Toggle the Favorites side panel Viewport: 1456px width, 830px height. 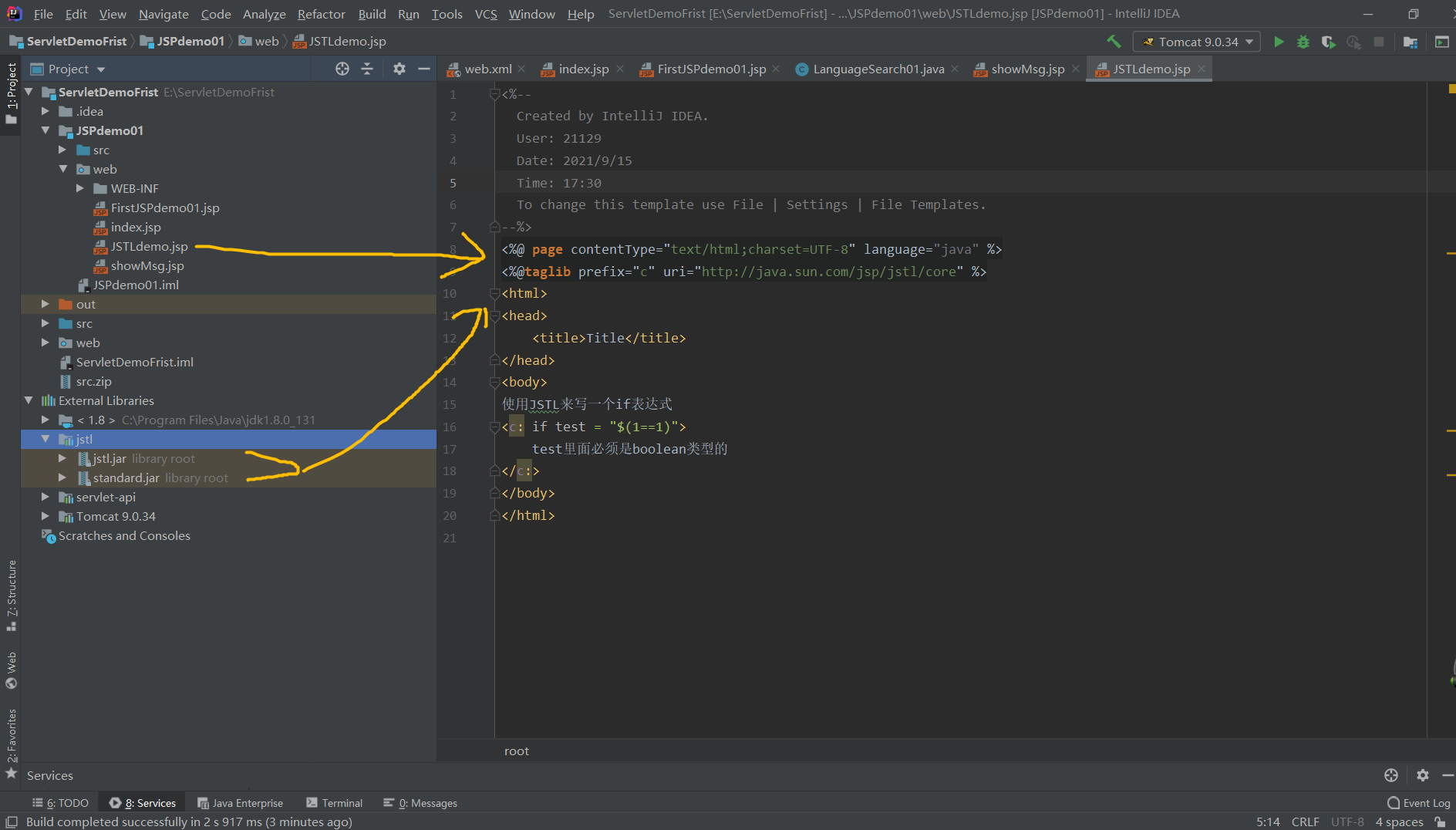pyautogui.click(x=12, y=743)
